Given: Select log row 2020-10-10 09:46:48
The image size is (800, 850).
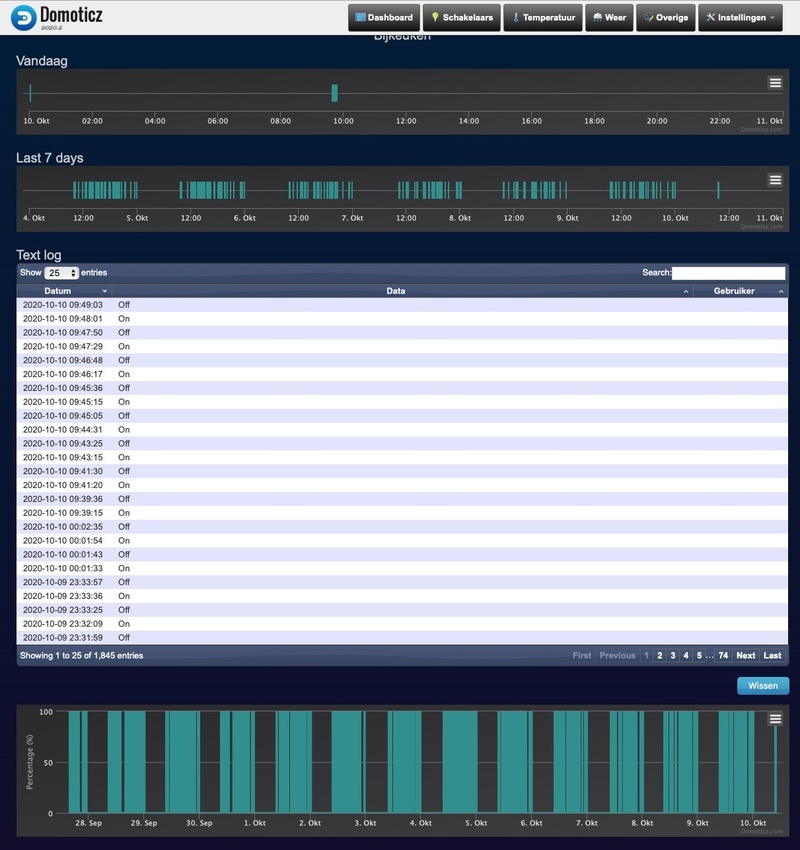Looking at the screenshot, I should (x=402, y=360).
